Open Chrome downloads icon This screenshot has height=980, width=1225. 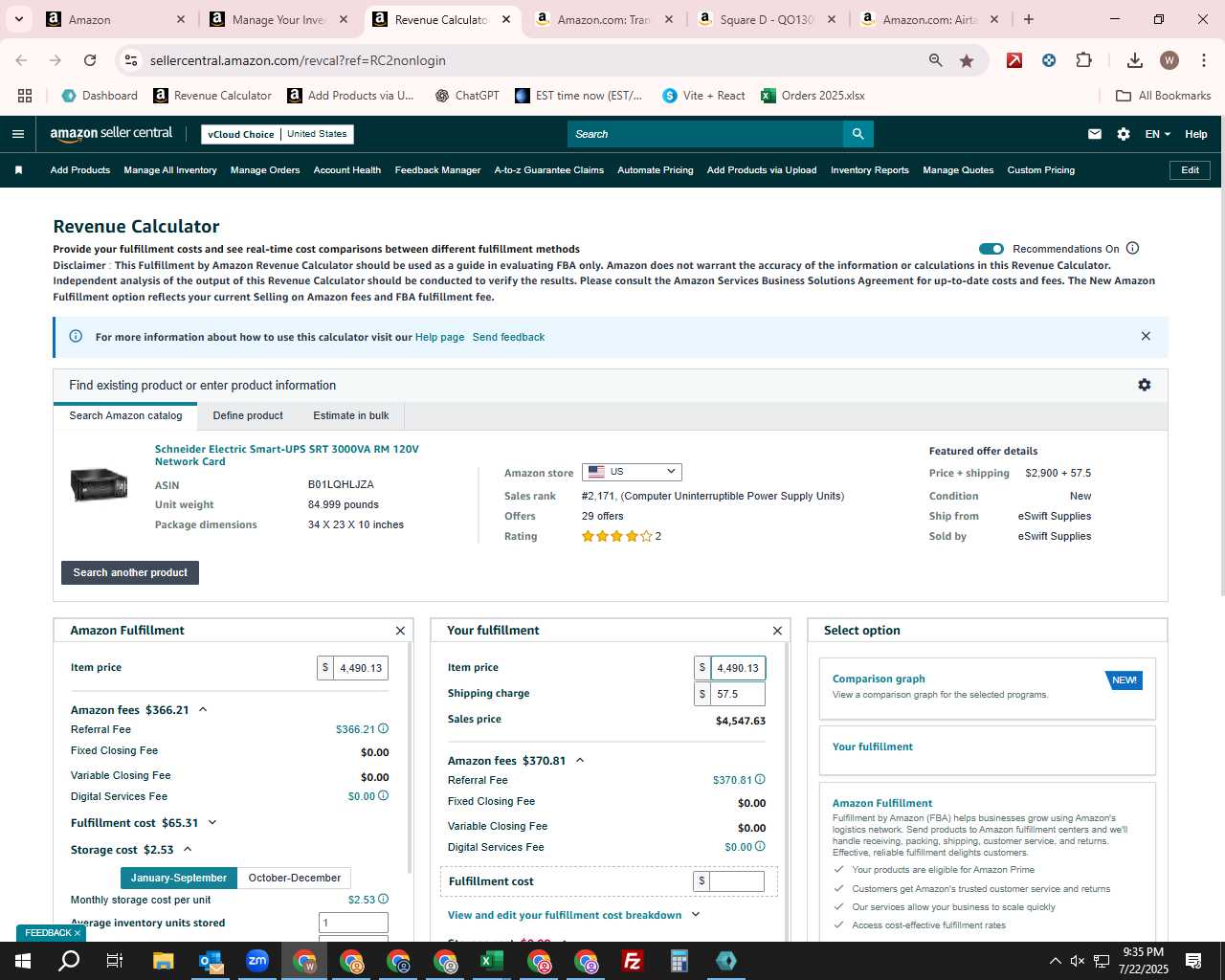[1135, 60]
